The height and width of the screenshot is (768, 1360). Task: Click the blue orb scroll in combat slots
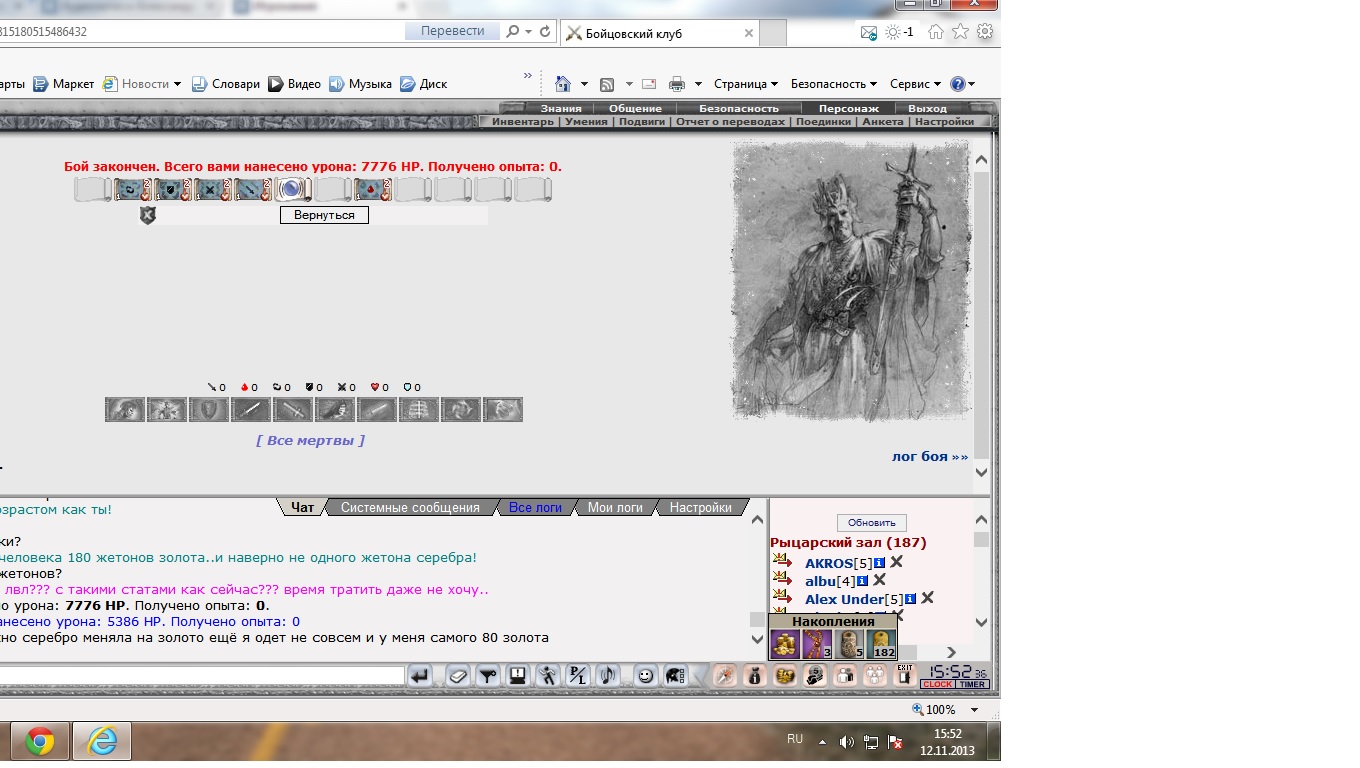click(x=293, y=189)
